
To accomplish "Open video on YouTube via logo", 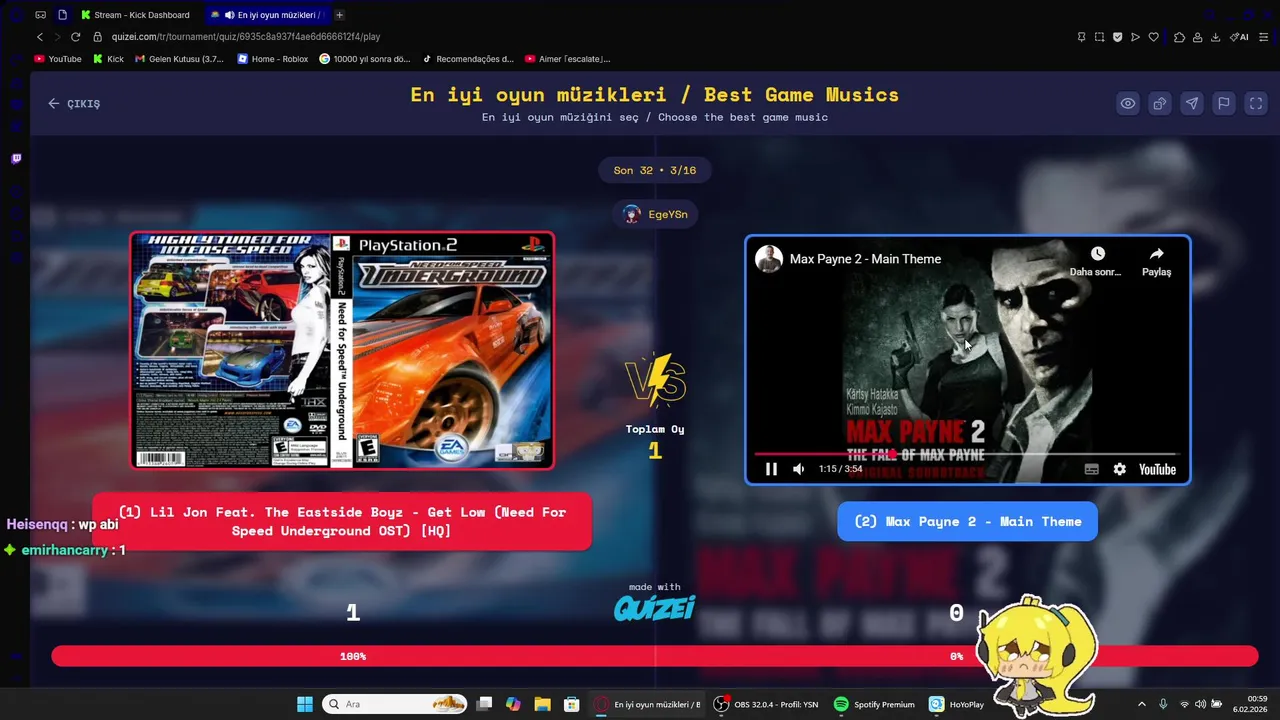I will (x=1157, y=469).
